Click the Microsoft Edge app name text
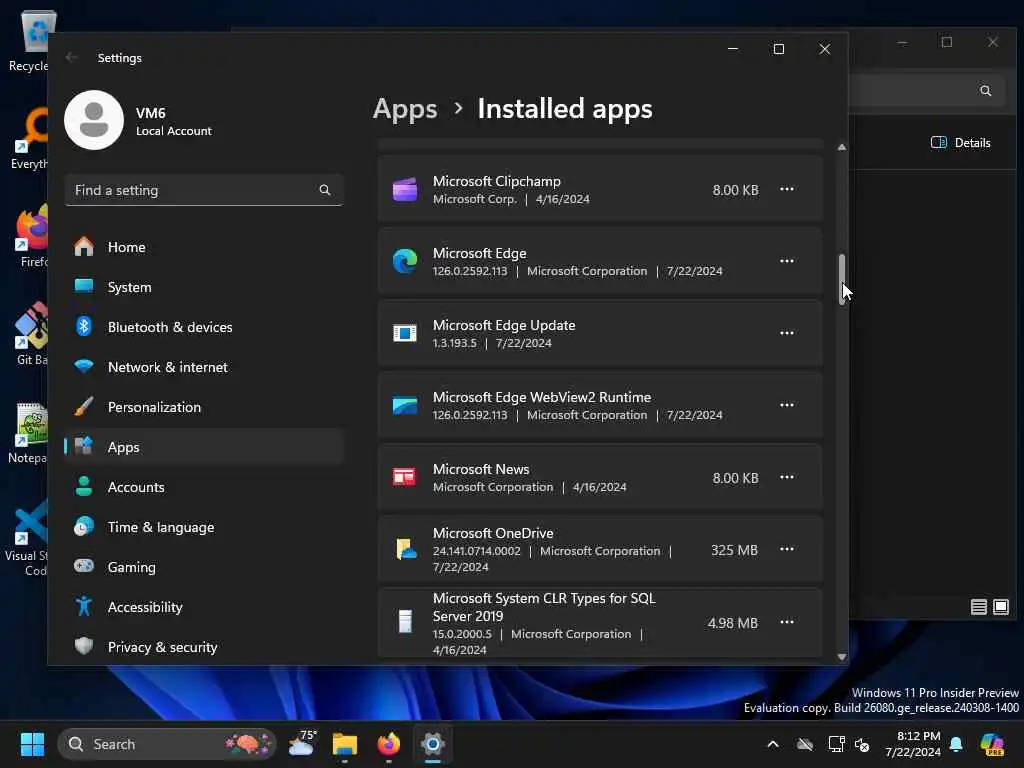The image size is (1024, 768). 479,253
